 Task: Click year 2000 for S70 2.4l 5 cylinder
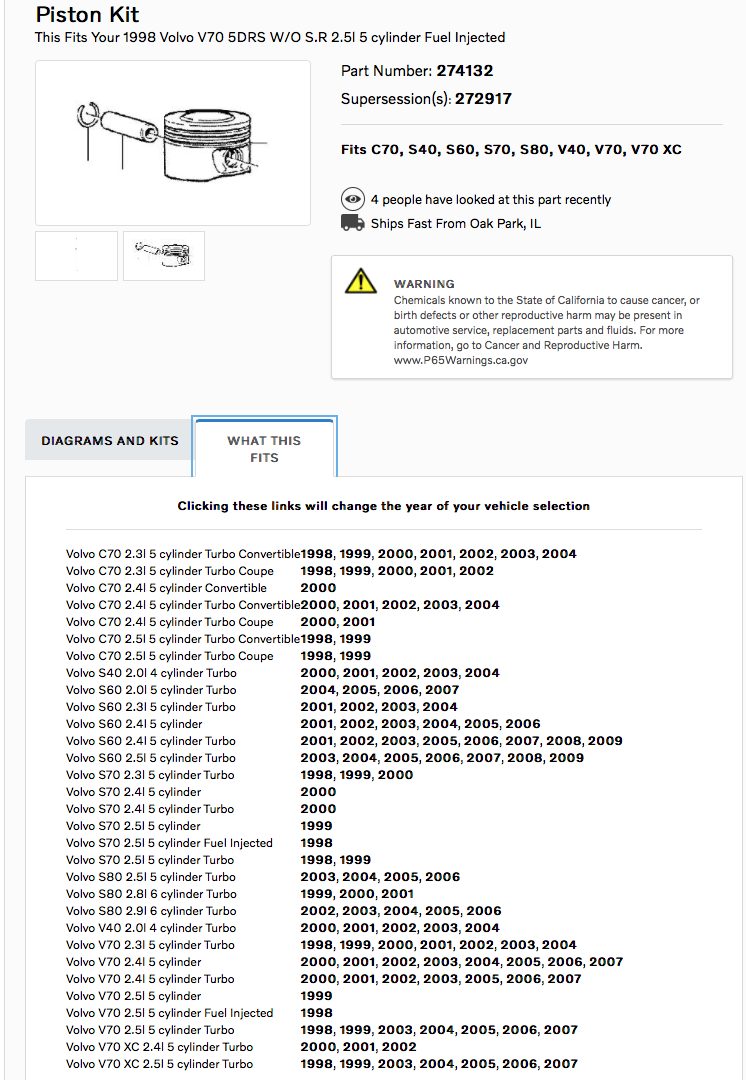click(x=318, y=792)
